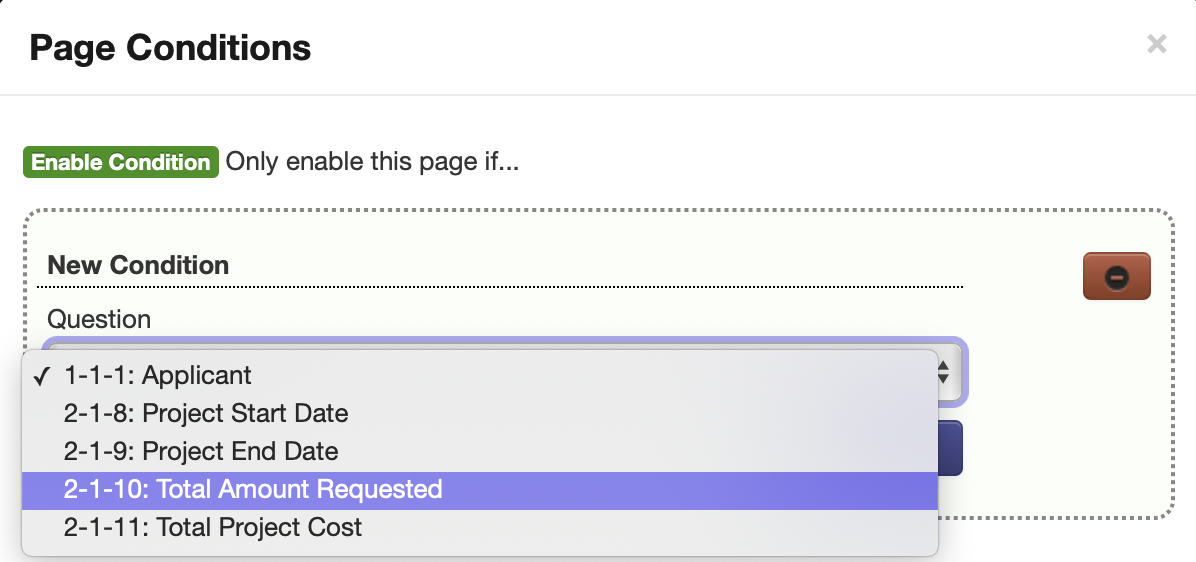Select 2-1-10: Total Amount Requested
The height and width of the screenshot is (562, 1196).
253,490
